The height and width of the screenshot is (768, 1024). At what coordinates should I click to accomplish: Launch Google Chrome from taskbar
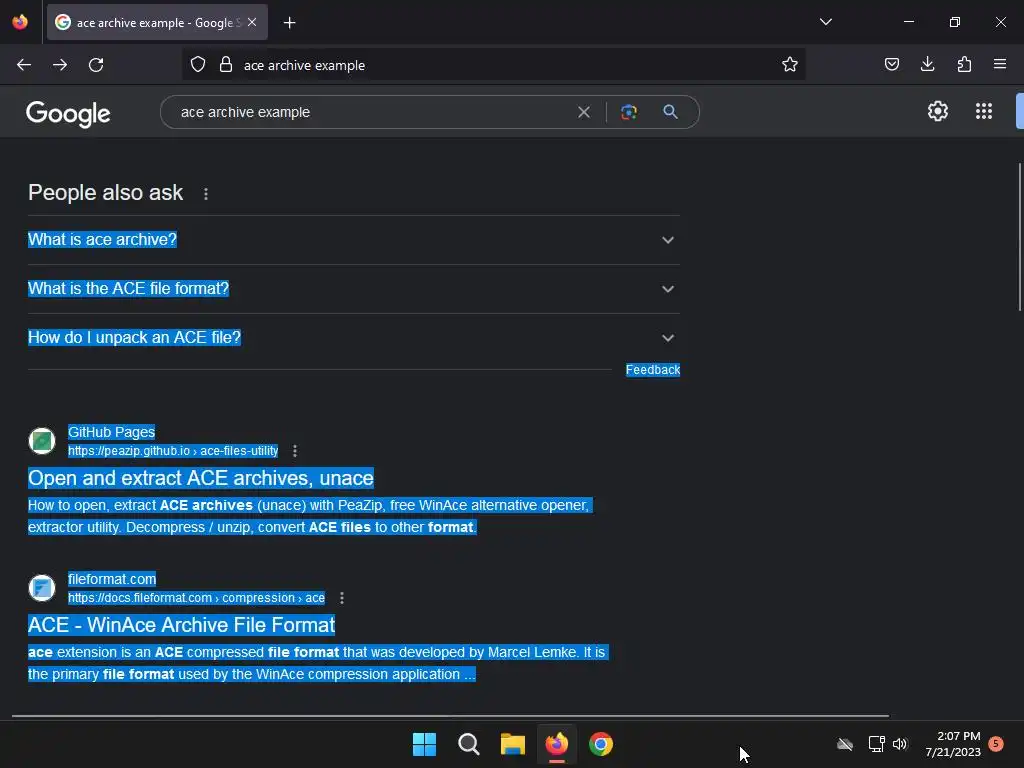click(x=601, y=744)
